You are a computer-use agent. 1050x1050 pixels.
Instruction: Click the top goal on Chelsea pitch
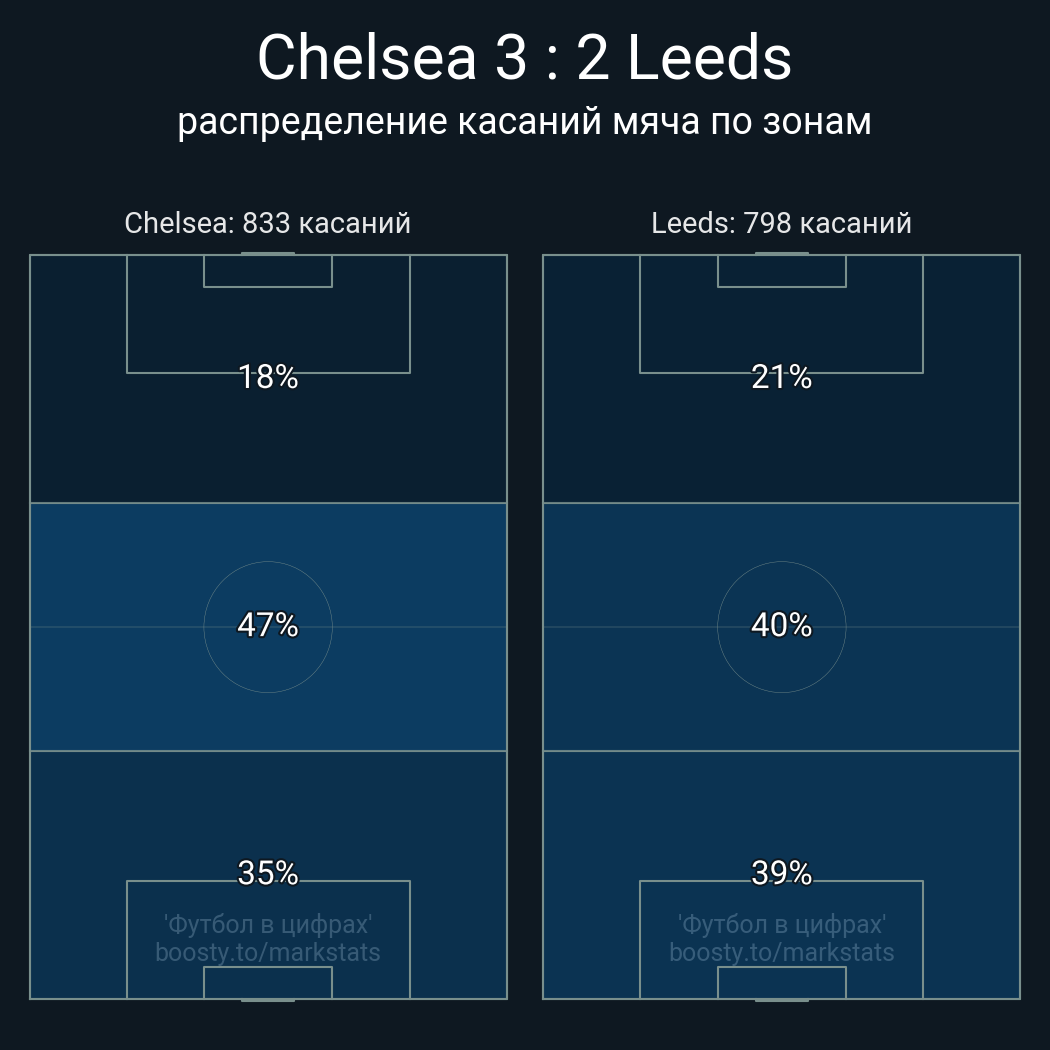click(x=268, y=254)
